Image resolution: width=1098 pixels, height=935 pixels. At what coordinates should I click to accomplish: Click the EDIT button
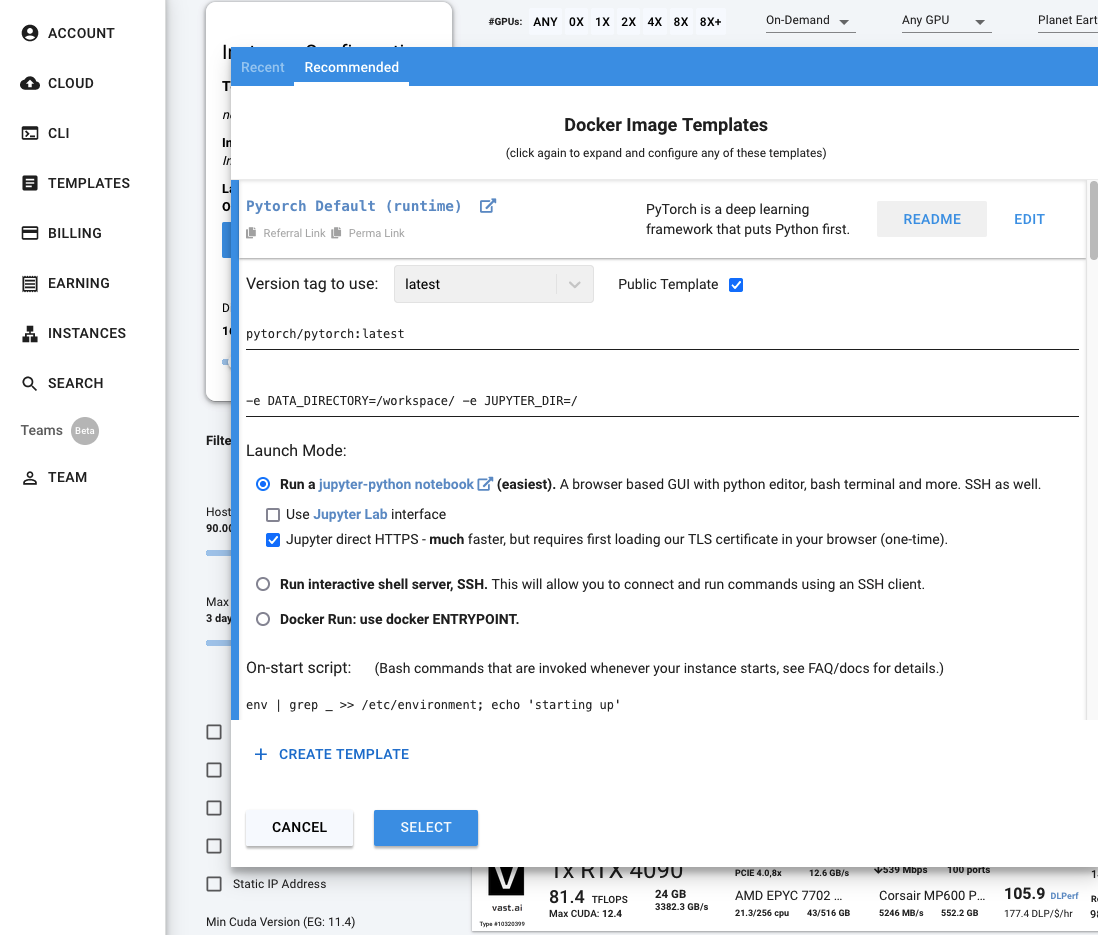[x=1029, y=219]
